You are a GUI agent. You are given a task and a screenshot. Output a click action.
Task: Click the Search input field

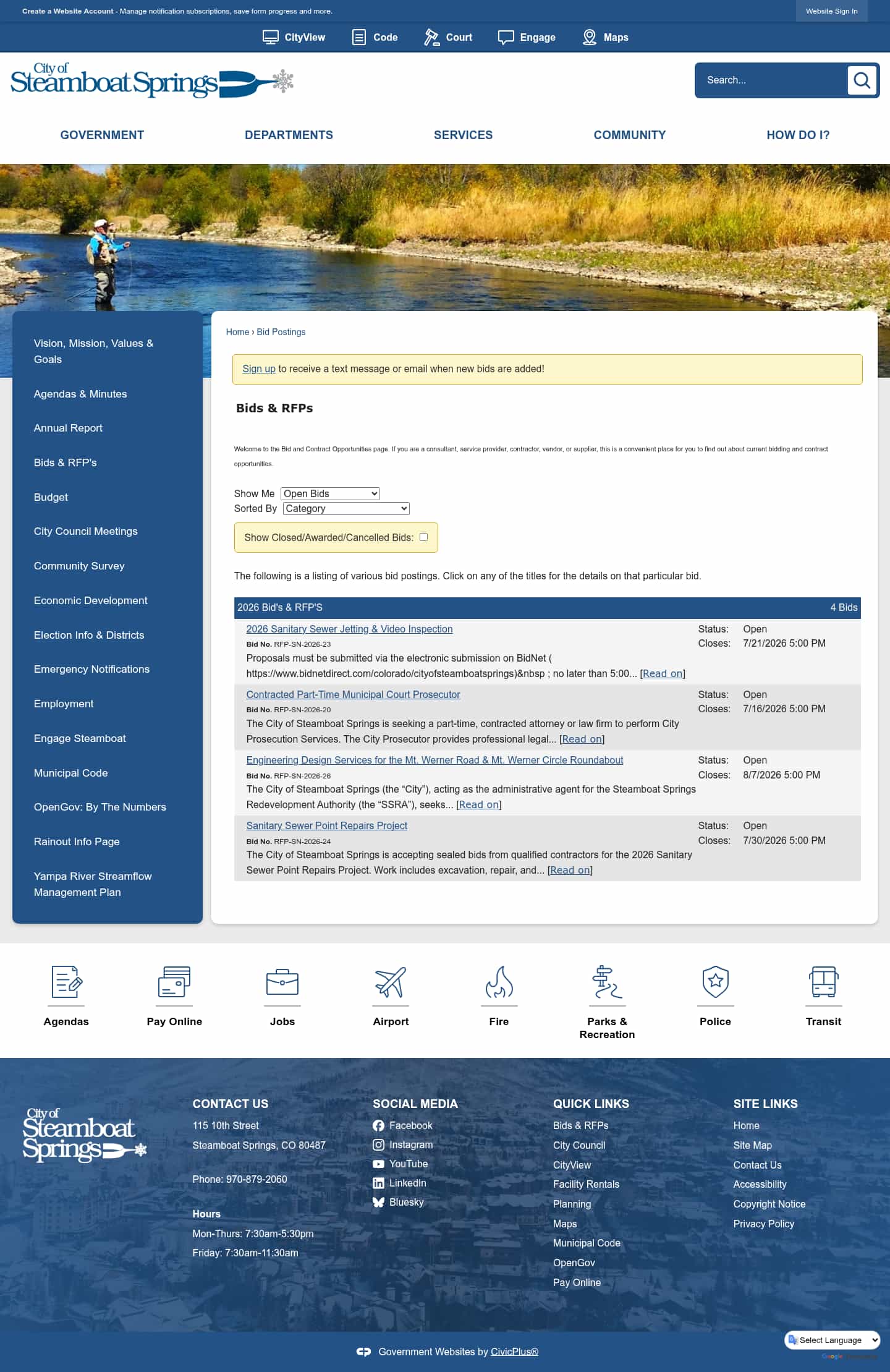coord(773,80)
